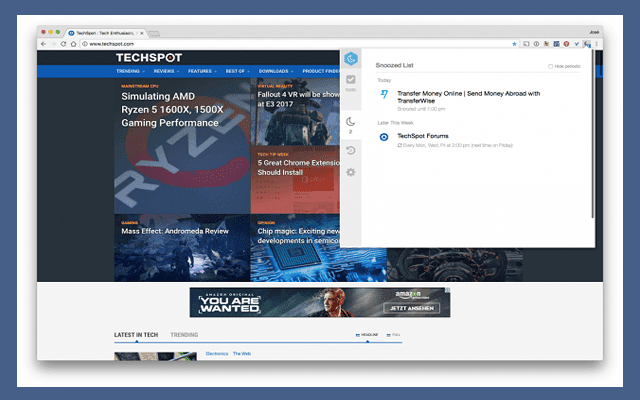640x400 pixels.
Task: Open the Features dropdown in the site nav
Action: 202,71
